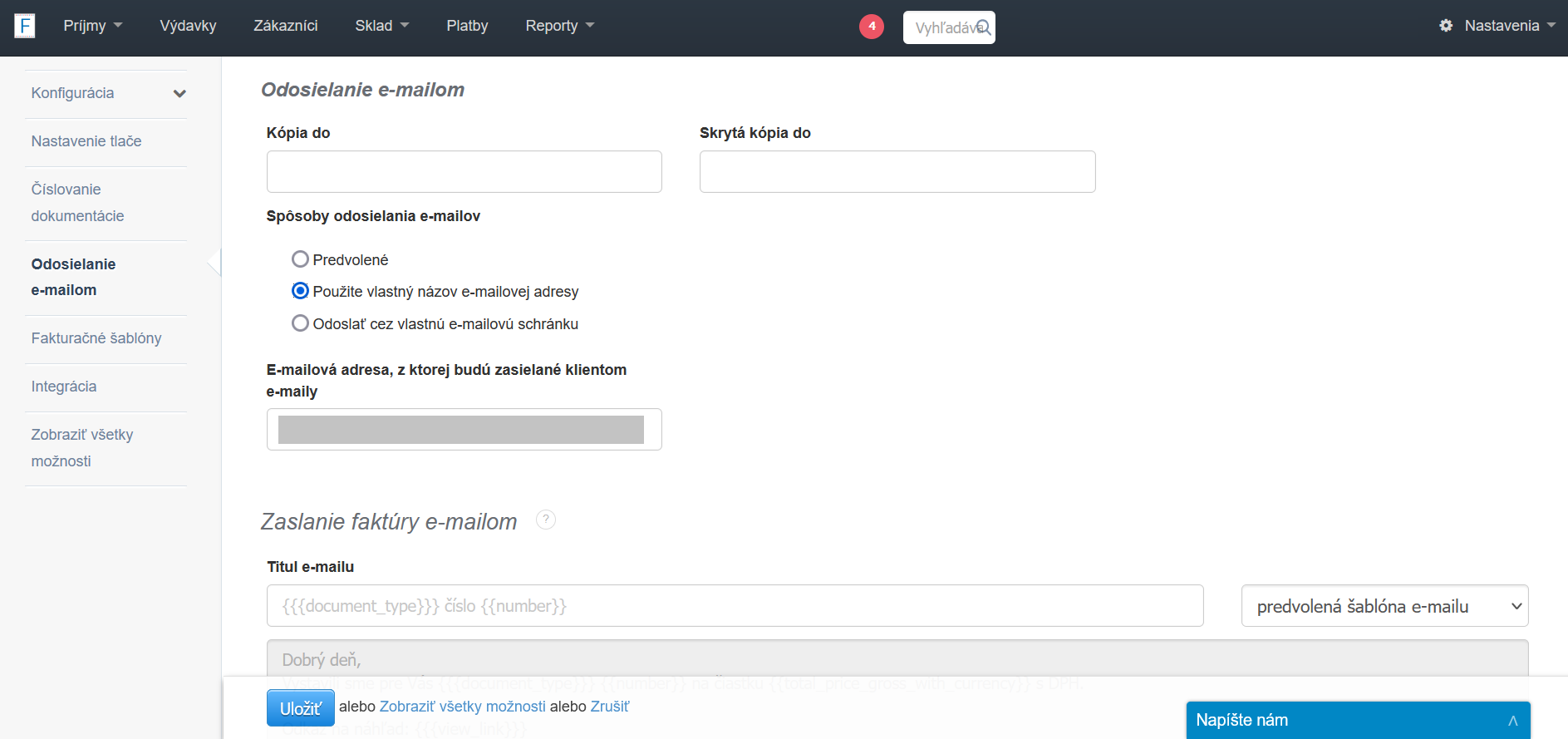1568x739 pixels.
Task: Open the predvolená šablóna e-mailu dropdown
Action: (1384, 606)
